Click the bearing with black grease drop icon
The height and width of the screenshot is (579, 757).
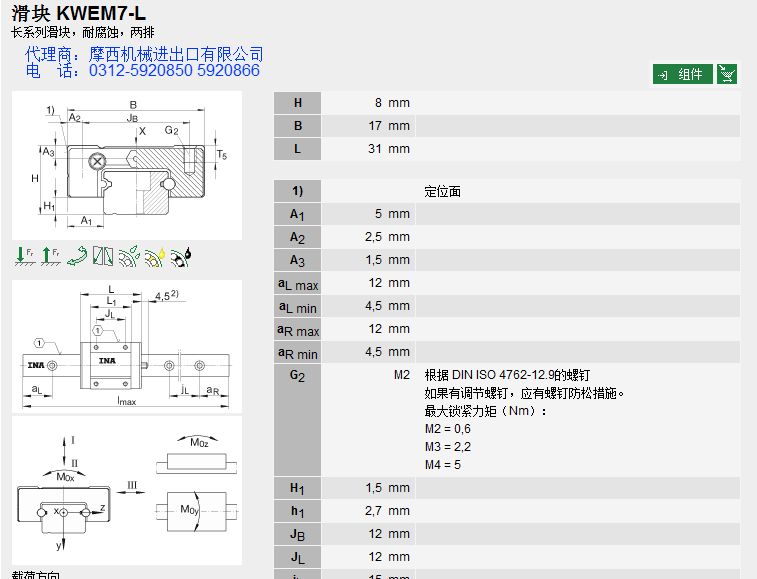tap(181, 257)
